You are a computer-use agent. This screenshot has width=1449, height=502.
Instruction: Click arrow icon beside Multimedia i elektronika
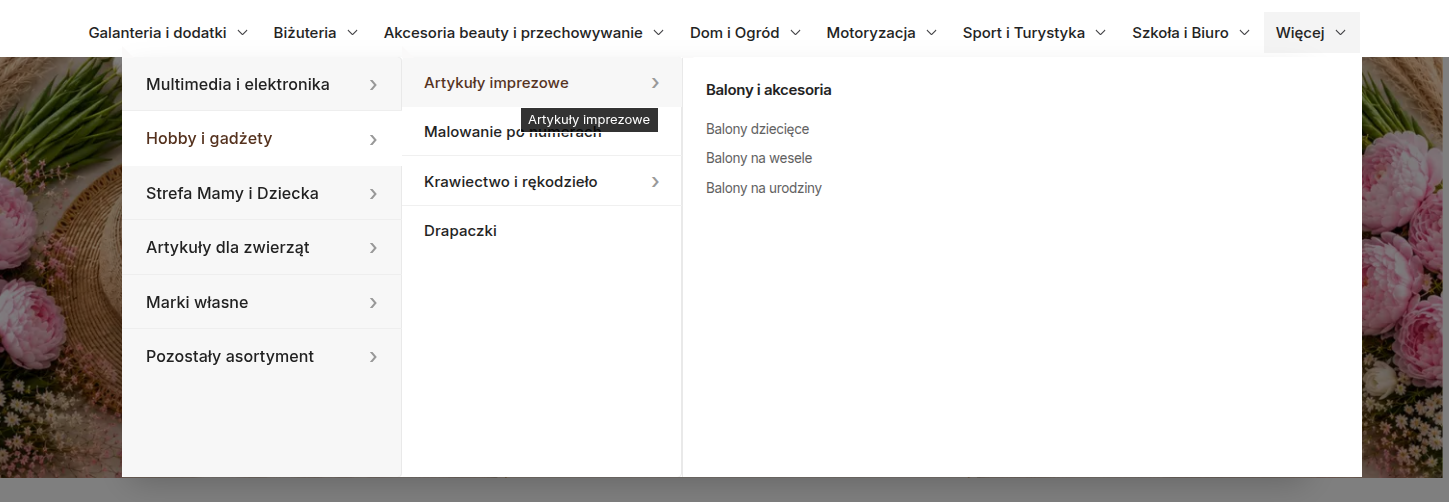pos(373,85)
